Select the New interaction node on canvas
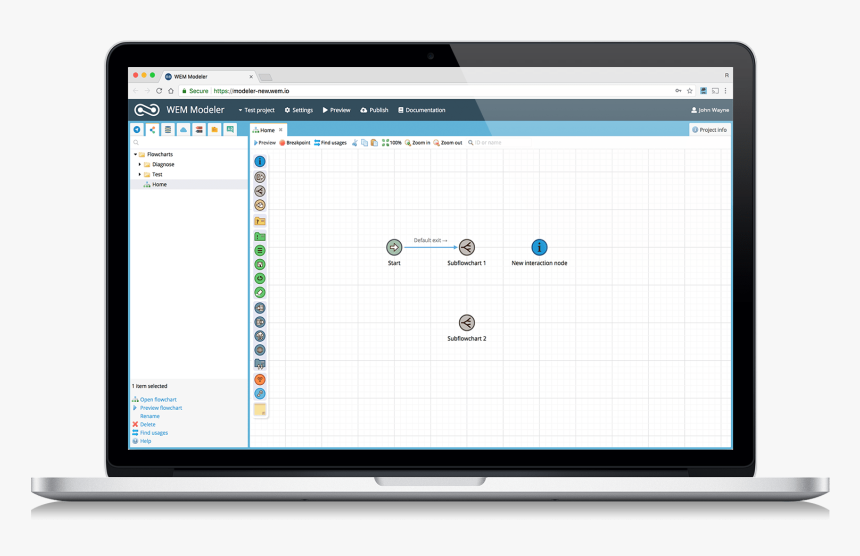The width and height of the screenshot is (860, 556). tap(539, 247)
